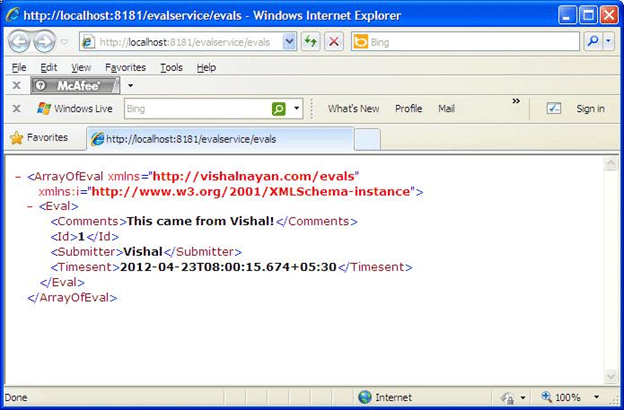
Task: Click the McAfee toolbar button
Action: click(75, 86)
